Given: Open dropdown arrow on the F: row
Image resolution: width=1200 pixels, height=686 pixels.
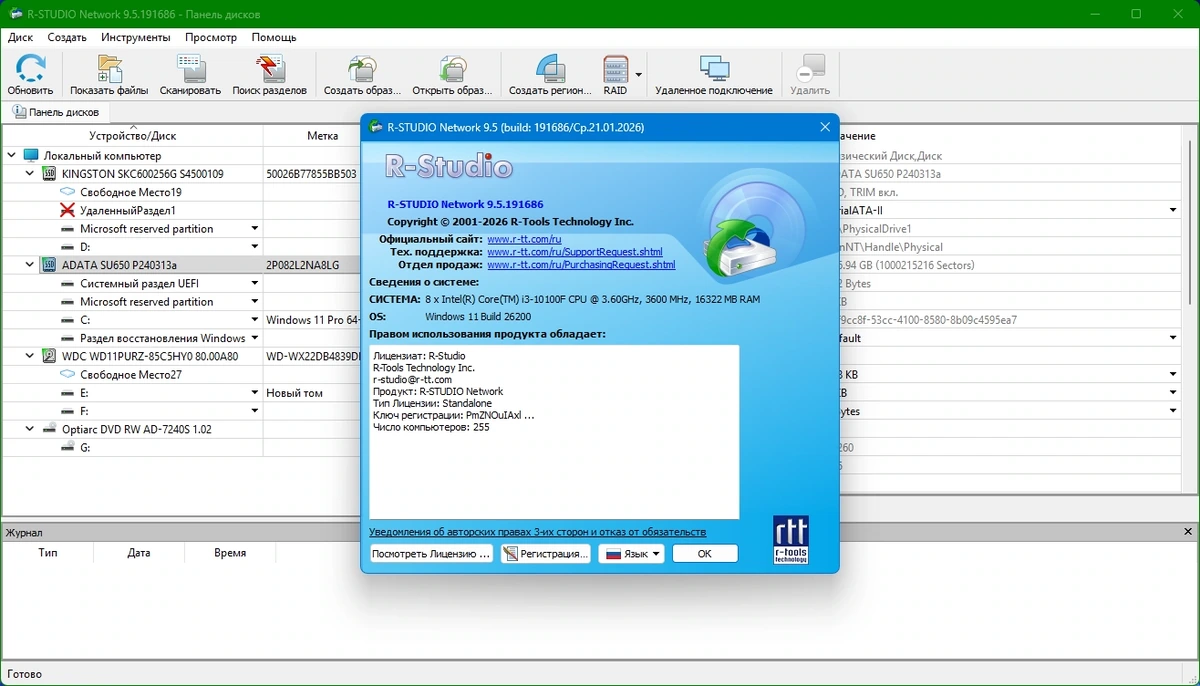Looking at the screenshot, I should [255, 411].
